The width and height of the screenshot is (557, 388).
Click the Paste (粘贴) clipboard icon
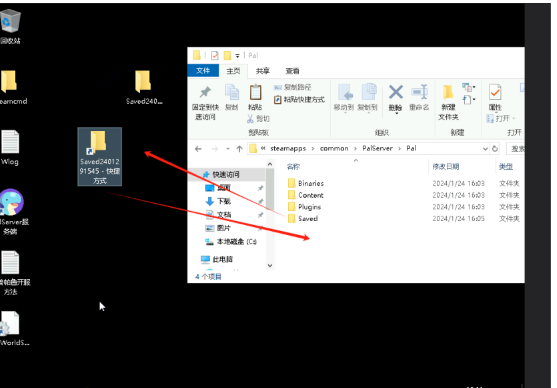coord(255,92)
